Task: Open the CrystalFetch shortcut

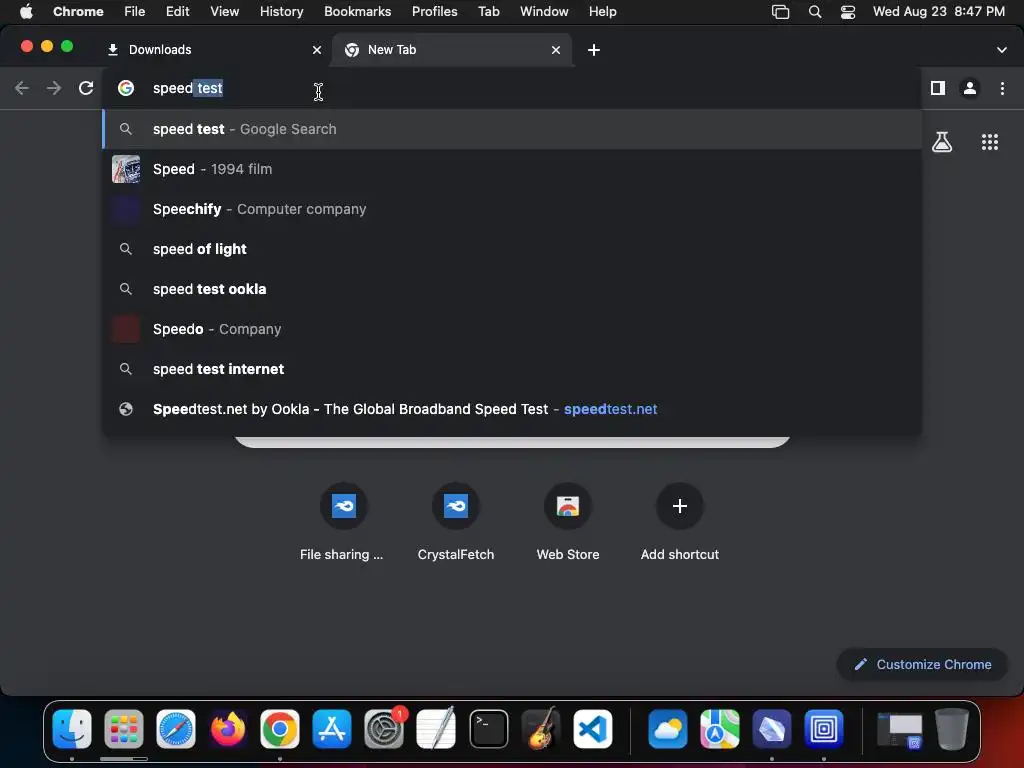Action: click(456, 521)
